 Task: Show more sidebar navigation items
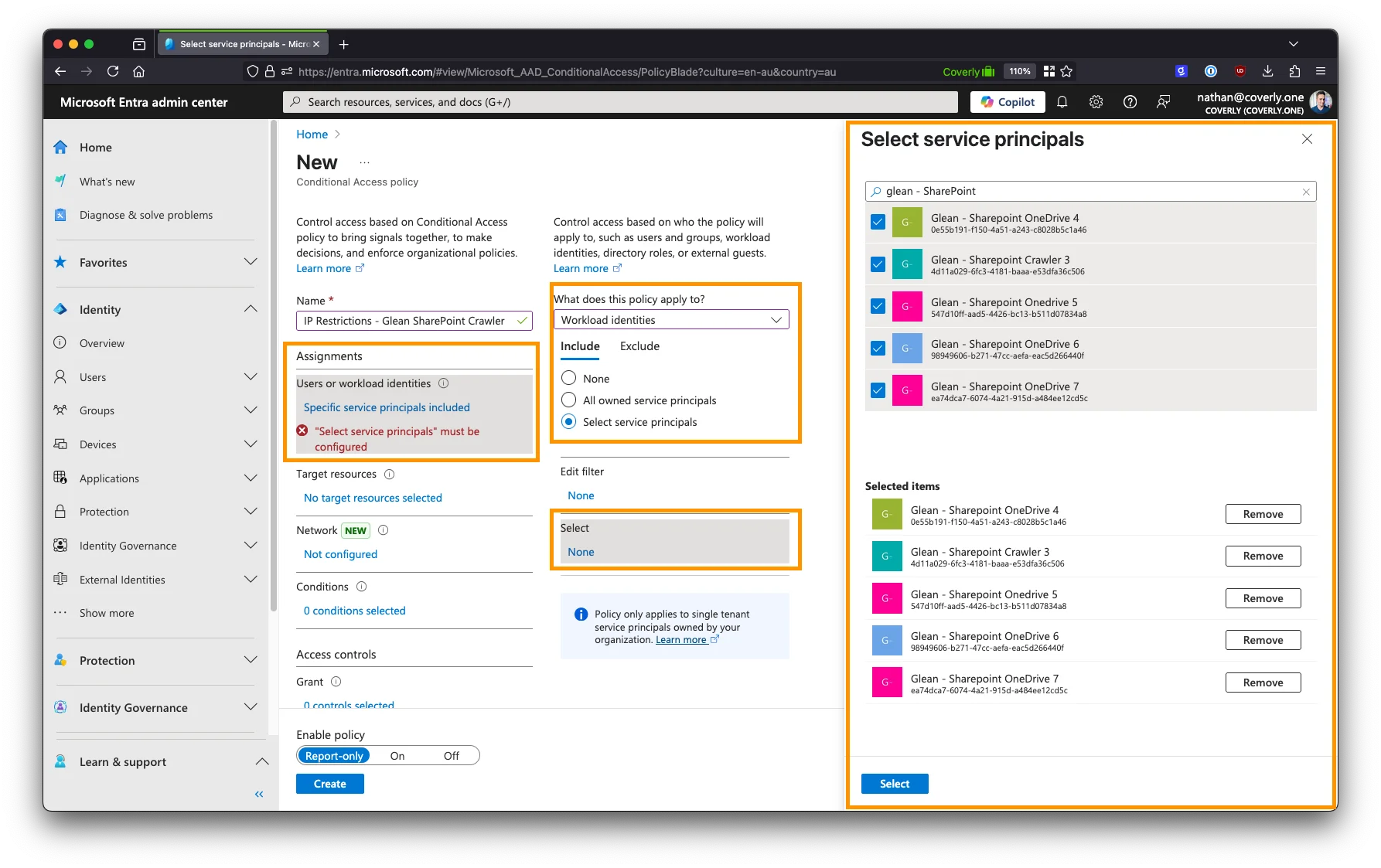pos(106,613)
